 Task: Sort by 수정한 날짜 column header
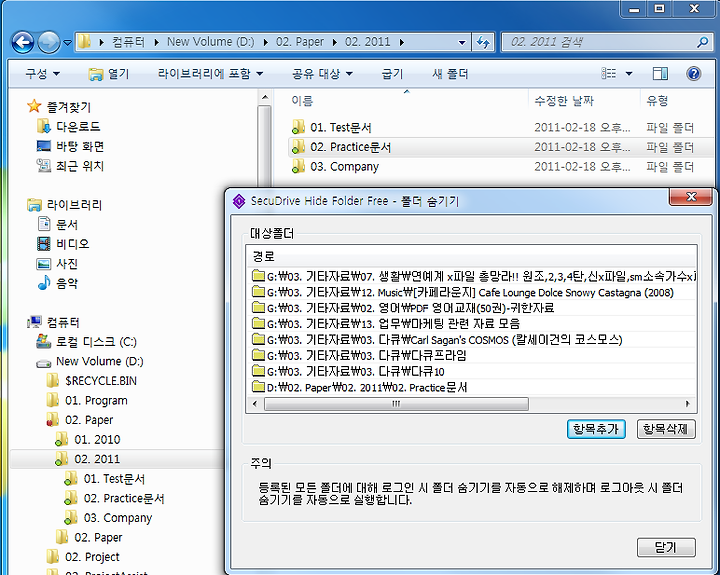[564, 101]
